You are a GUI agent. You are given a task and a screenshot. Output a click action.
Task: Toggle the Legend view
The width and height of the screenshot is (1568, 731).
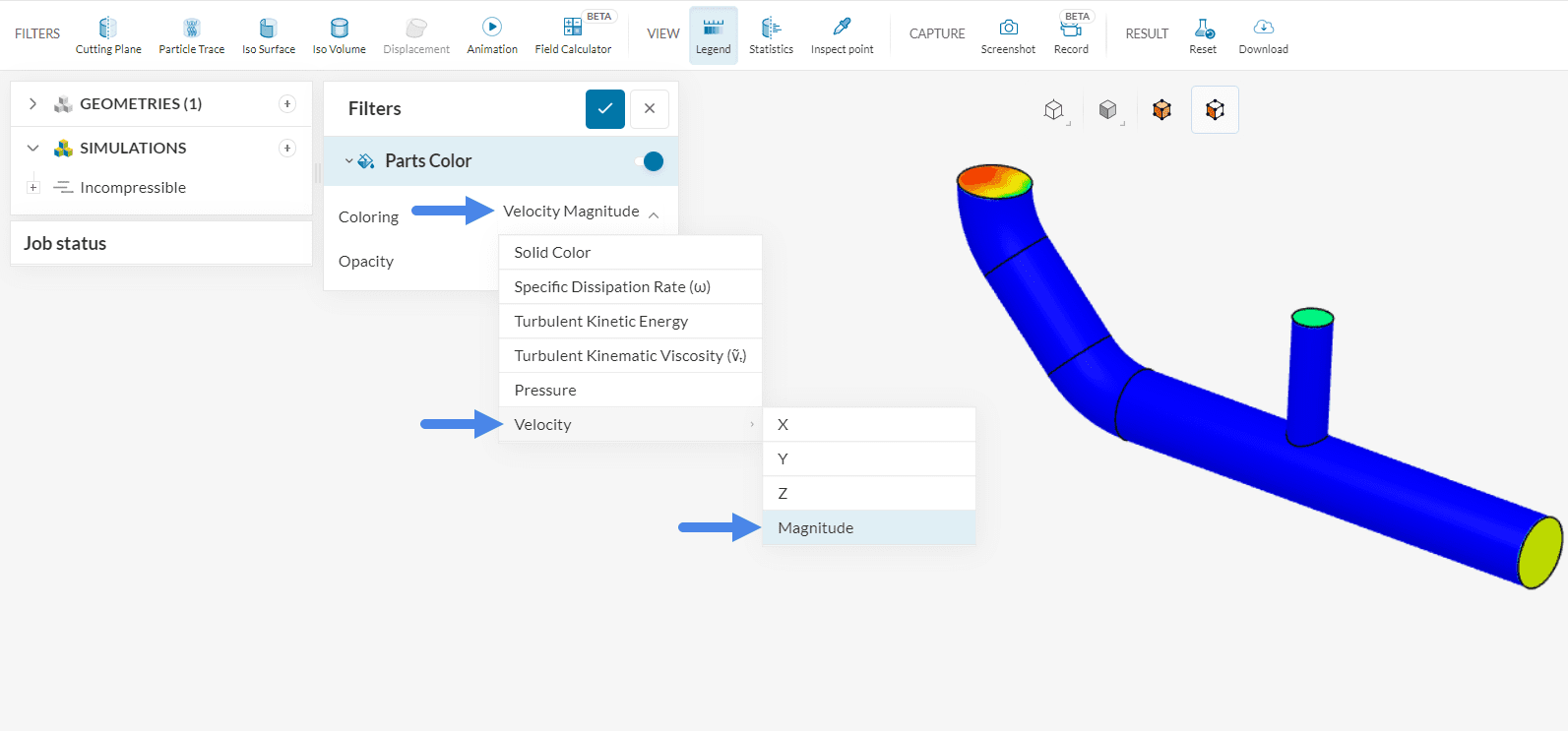(713, 35)
